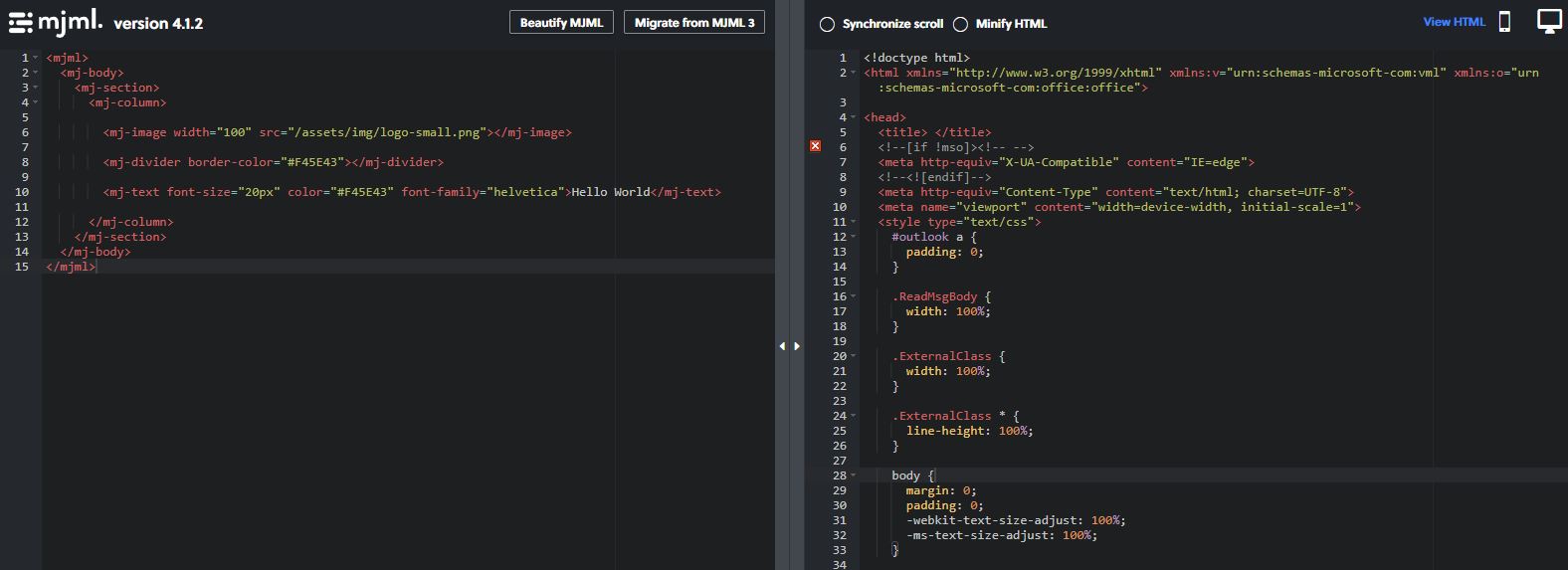1568x570 pixels.
Task: Click the Beautify MJML button
Action: tap(561, 22)
